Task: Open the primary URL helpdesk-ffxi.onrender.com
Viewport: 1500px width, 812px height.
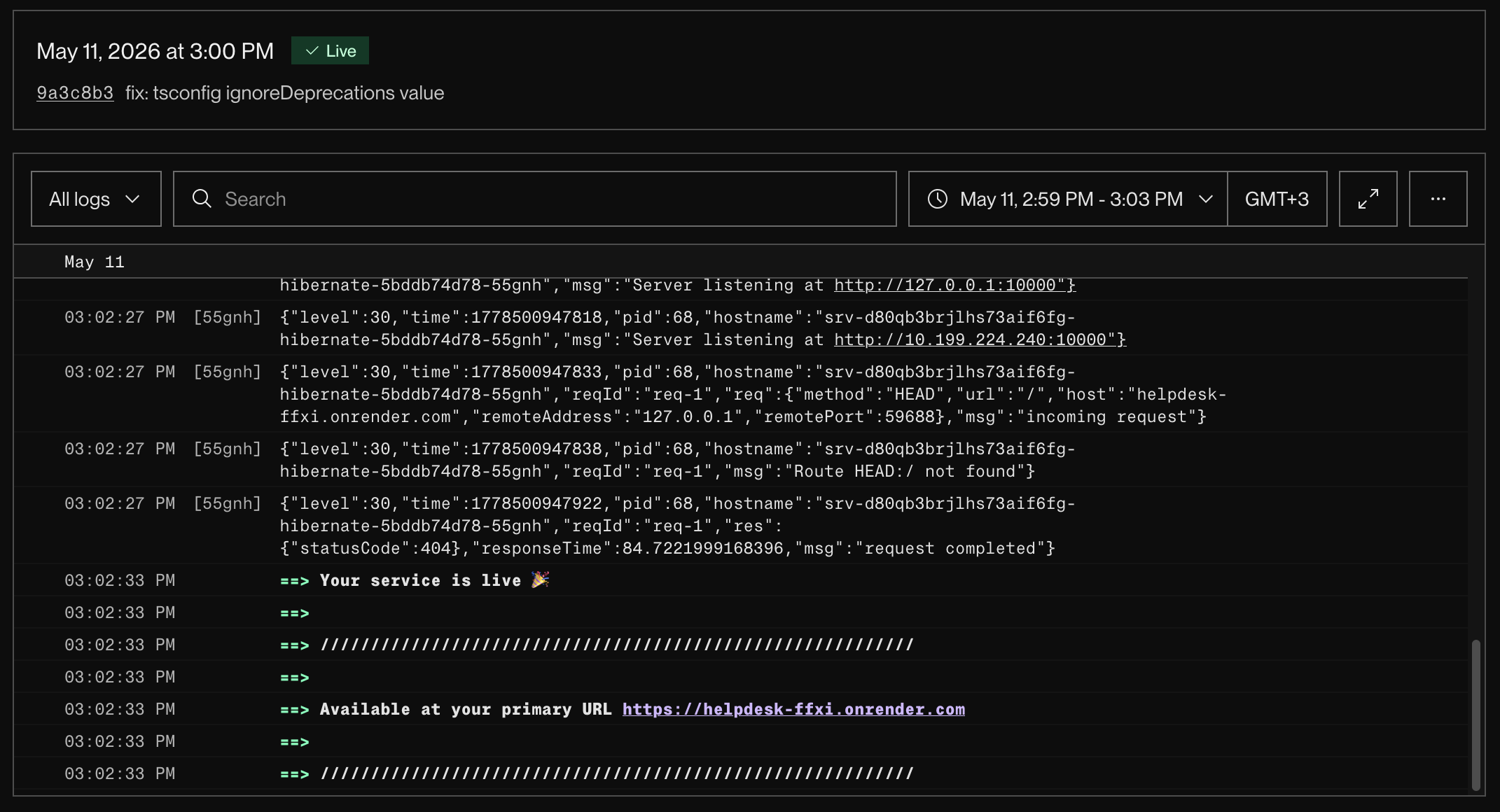Action: tap(793, 709)
